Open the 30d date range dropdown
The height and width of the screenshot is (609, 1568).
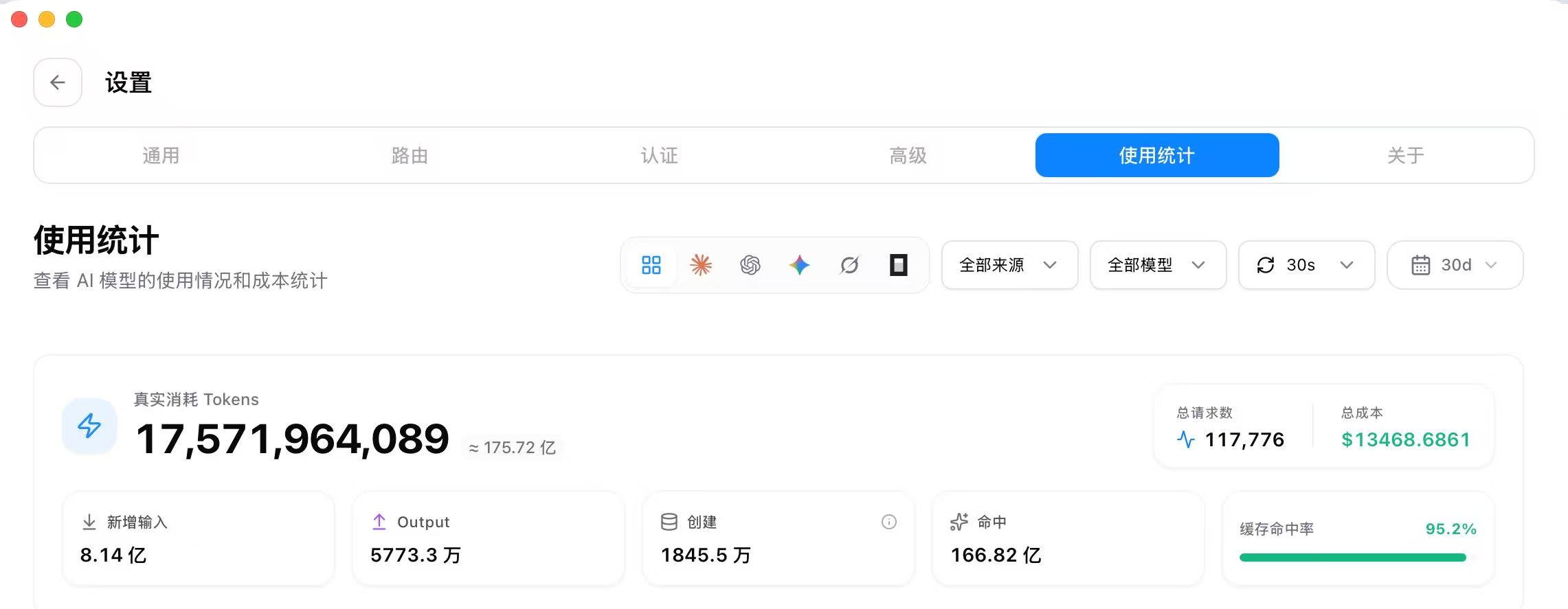coord(1455,265)
